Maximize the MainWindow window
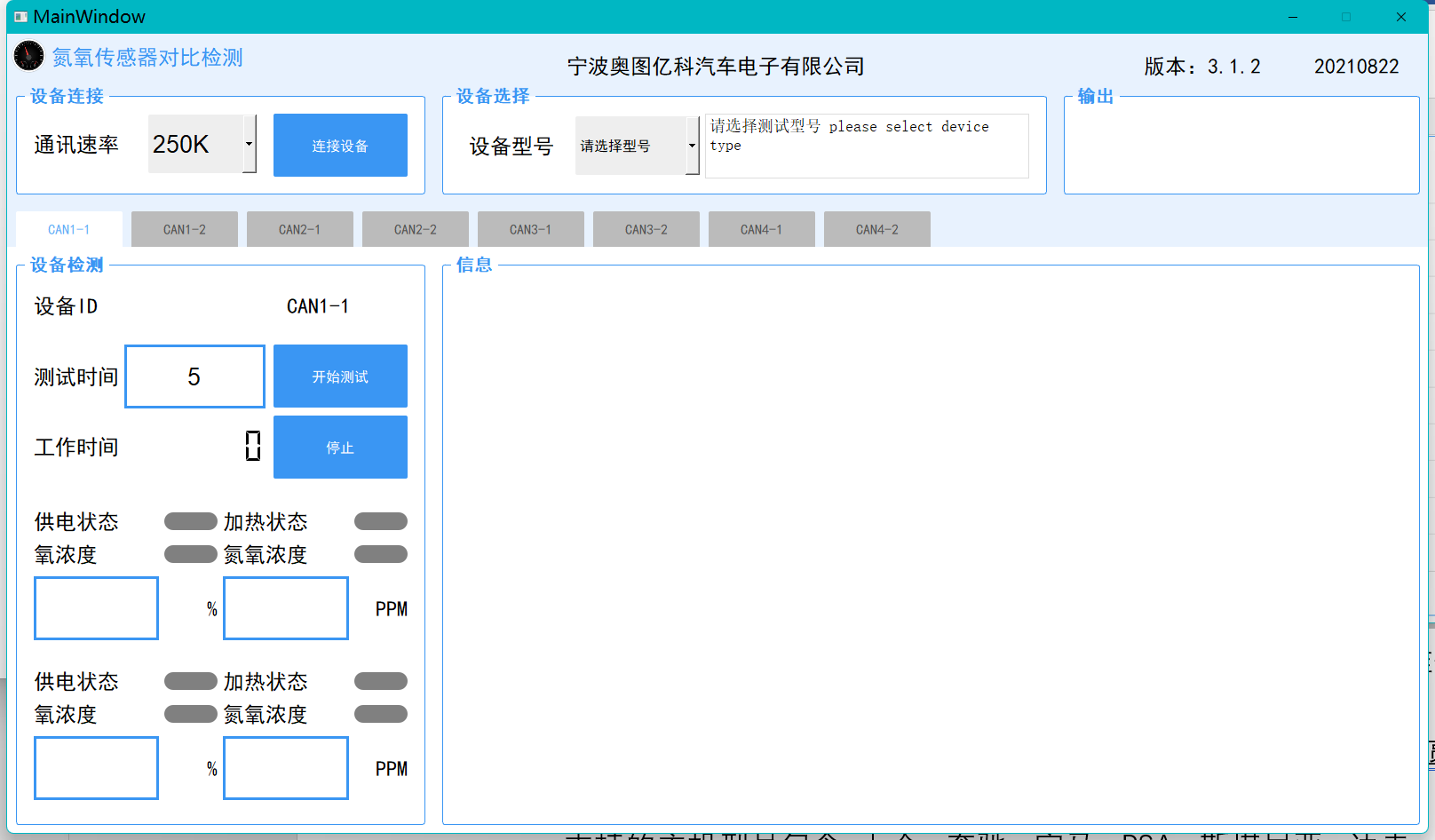Image resolution: width=1435 pixels, height=840 pixels. pyautogui.click(x=1346, y=17)
